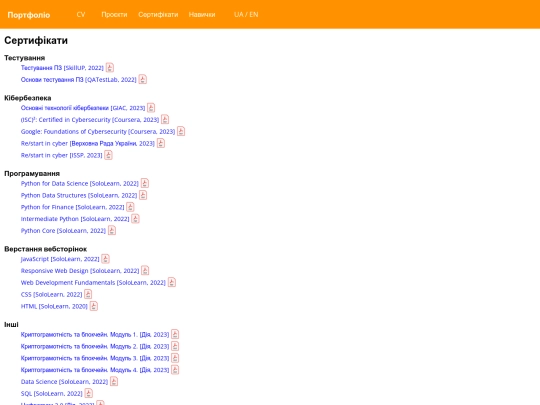Open PDF icon next to HTML SoloLearn 2020
Viewport: 540px width, 405px height.
[x=94, y=306]
